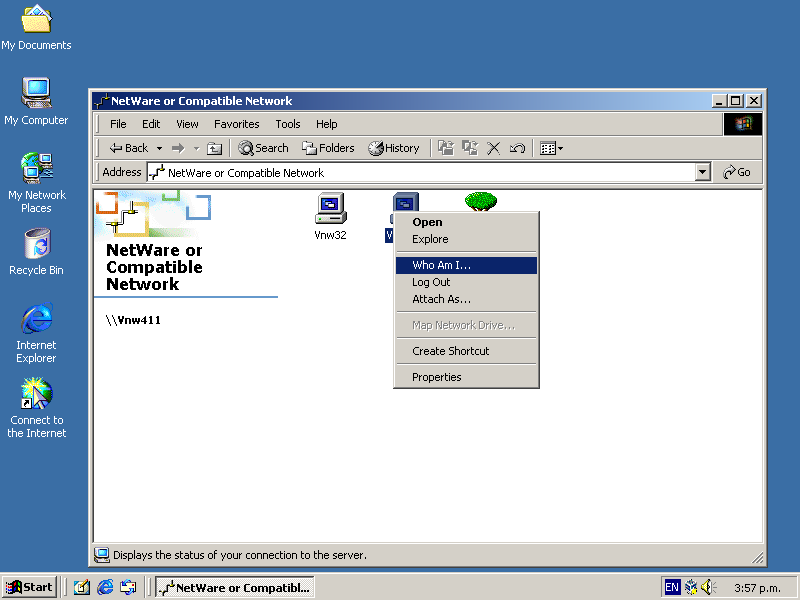
Task: Launch Internet Explorer desktop icon
Action: [x=36, y=333]
